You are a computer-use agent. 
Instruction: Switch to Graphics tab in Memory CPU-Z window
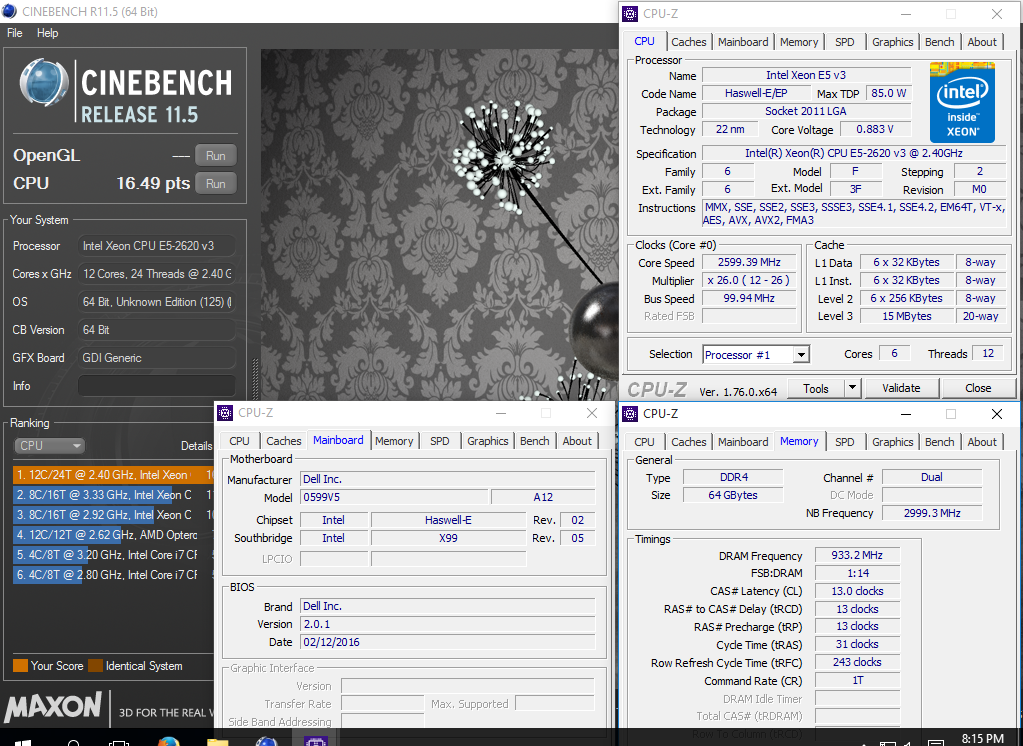893,442
